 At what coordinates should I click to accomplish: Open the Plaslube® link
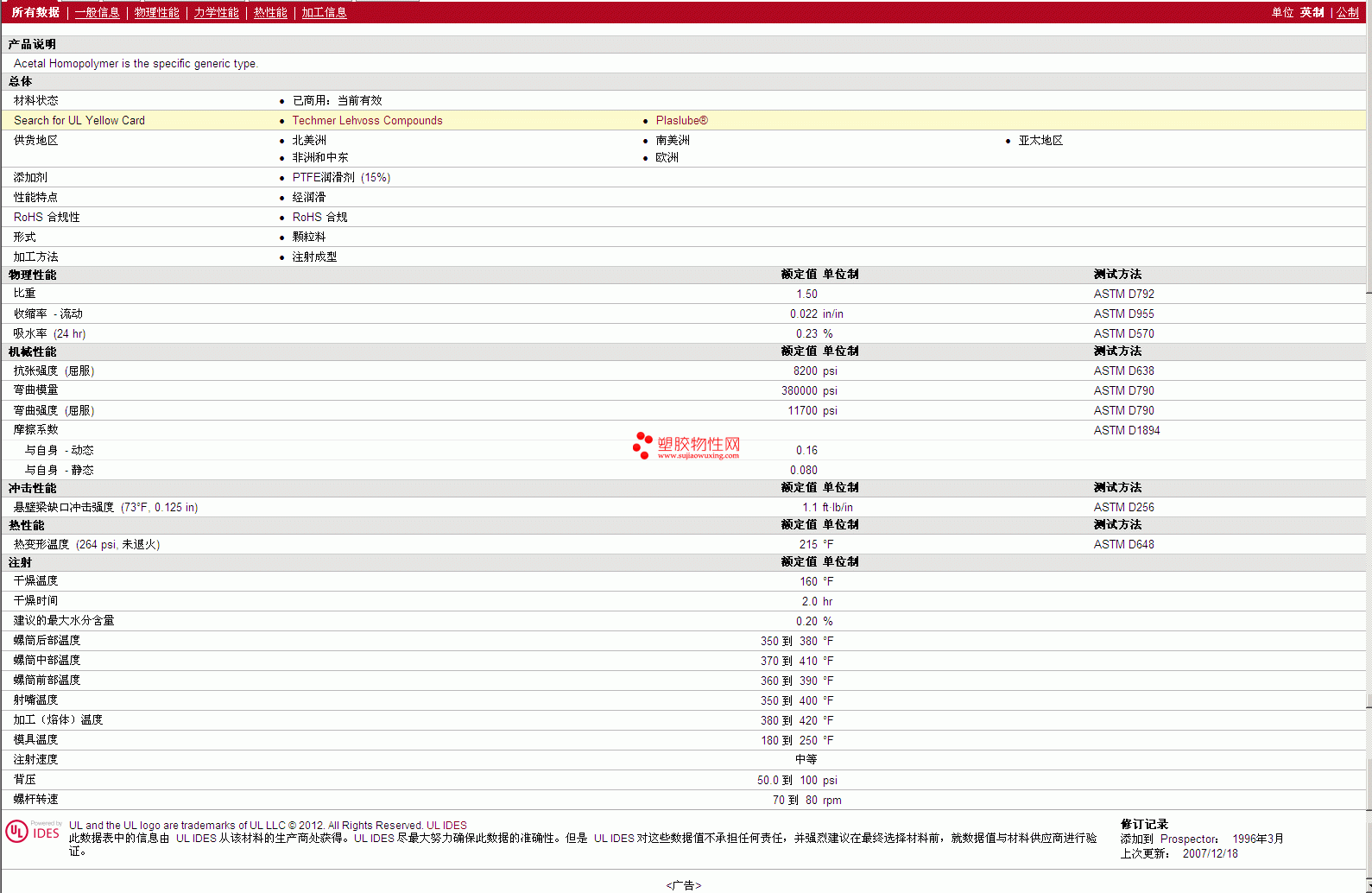682,121
